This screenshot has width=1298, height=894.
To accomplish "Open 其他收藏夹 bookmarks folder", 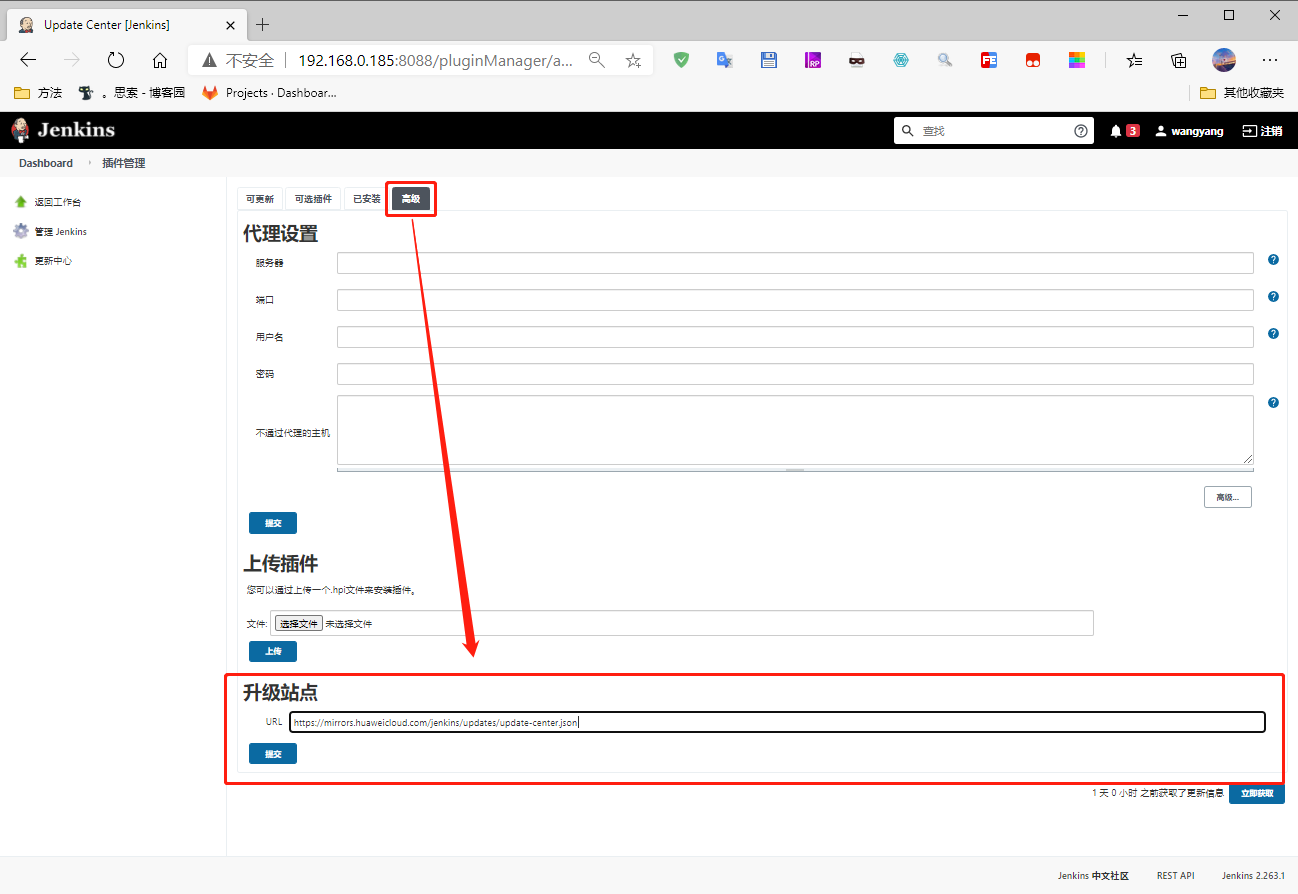I will (x=1241, y=93).
